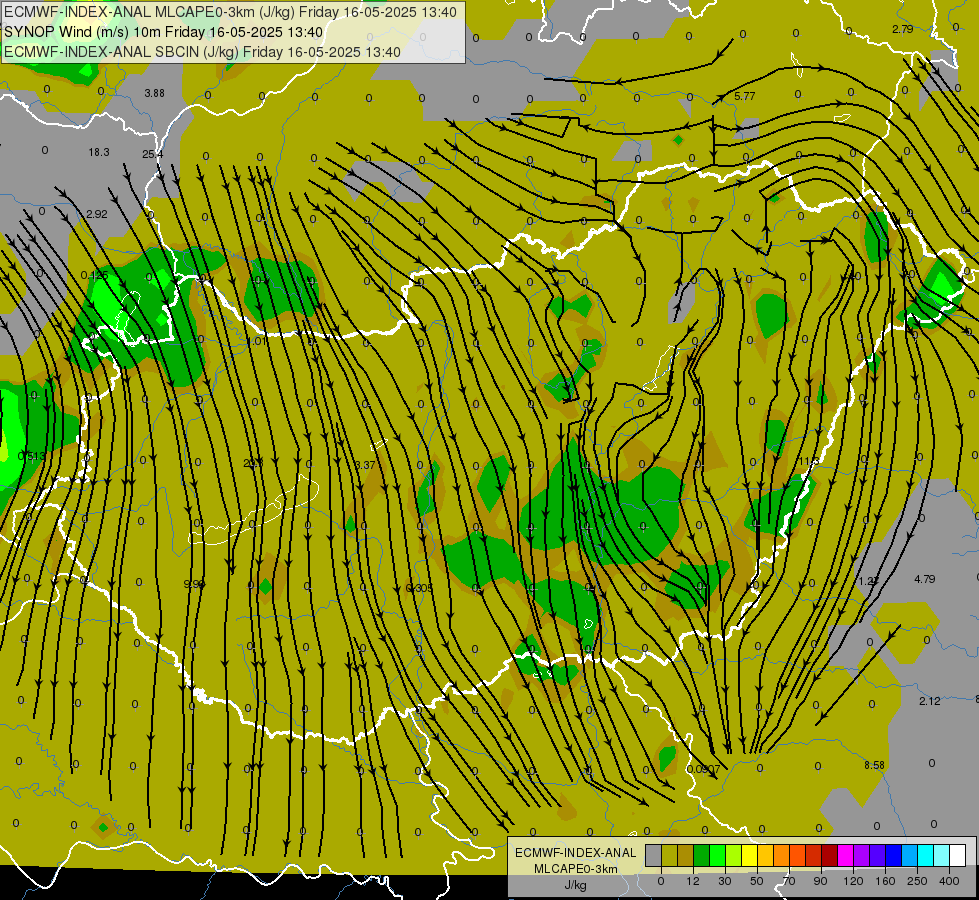
Task: Click the map value 4.79
Action: pos(925,579)
